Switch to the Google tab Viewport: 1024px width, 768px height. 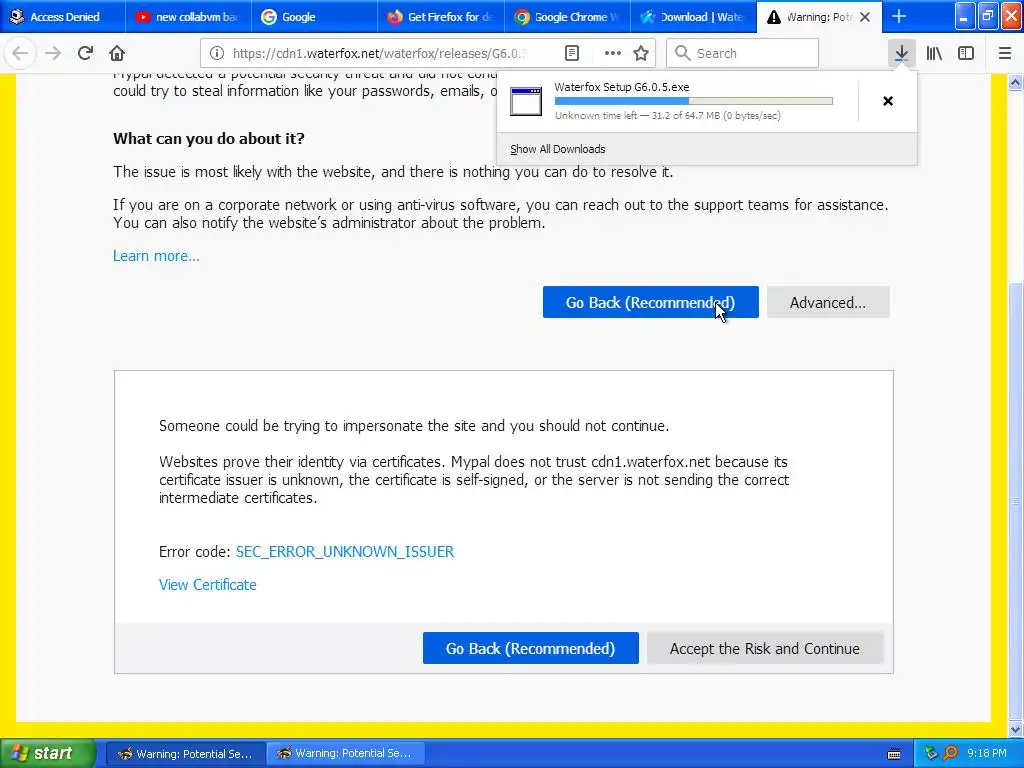[314, 17]
